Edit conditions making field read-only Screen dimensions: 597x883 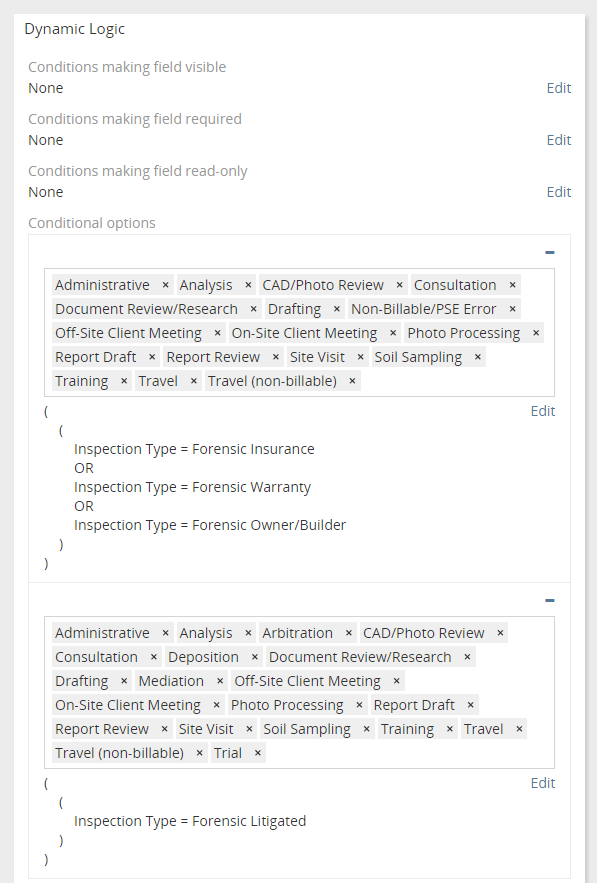[x=559, y=192]
